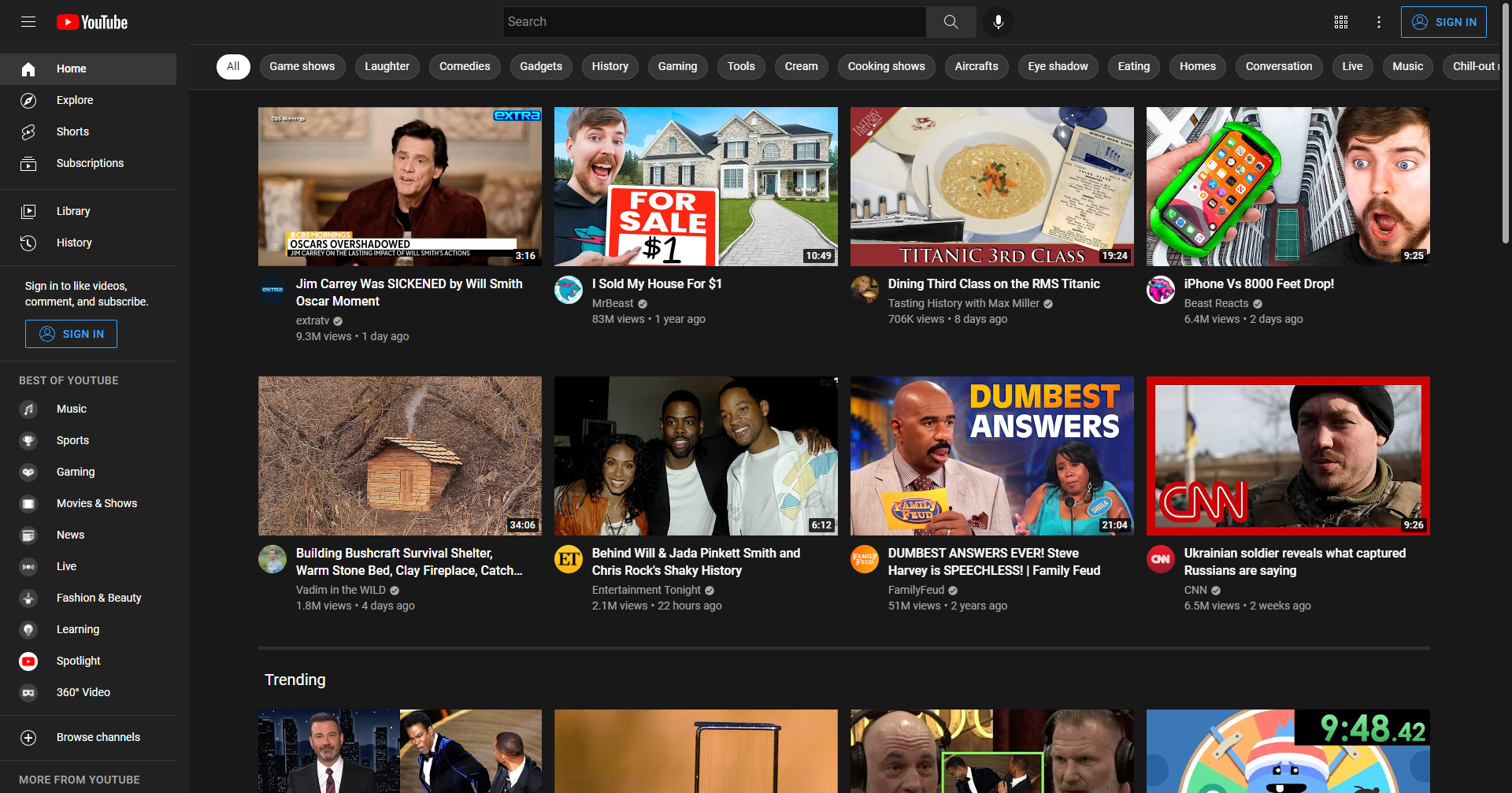
Task: Open the Music icon under Best of YouTube
Action: pos(28,409)
